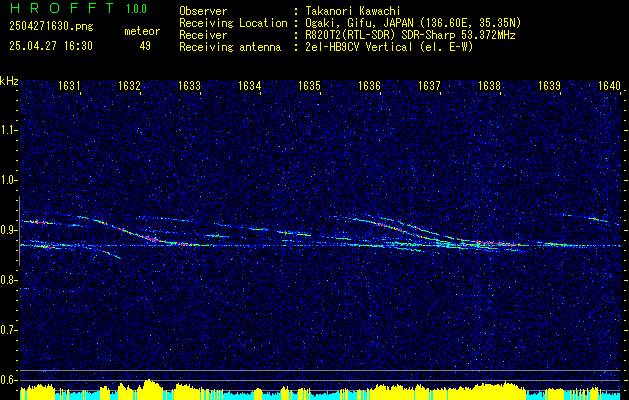Select the file name 2504271630.png
629x400 pixels.
(x=51, y=27)
